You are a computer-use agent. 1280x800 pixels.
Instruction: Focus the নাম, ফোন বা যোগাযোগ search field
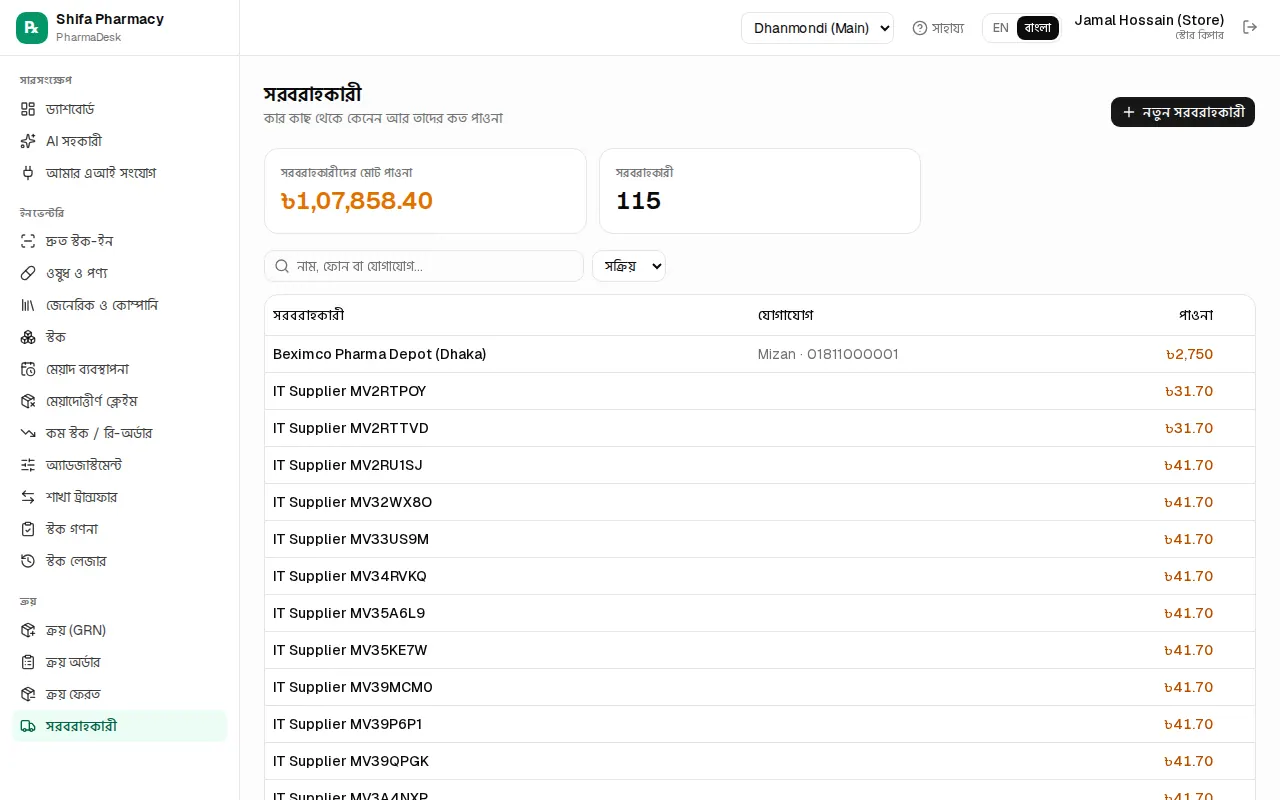click(424, 266)
